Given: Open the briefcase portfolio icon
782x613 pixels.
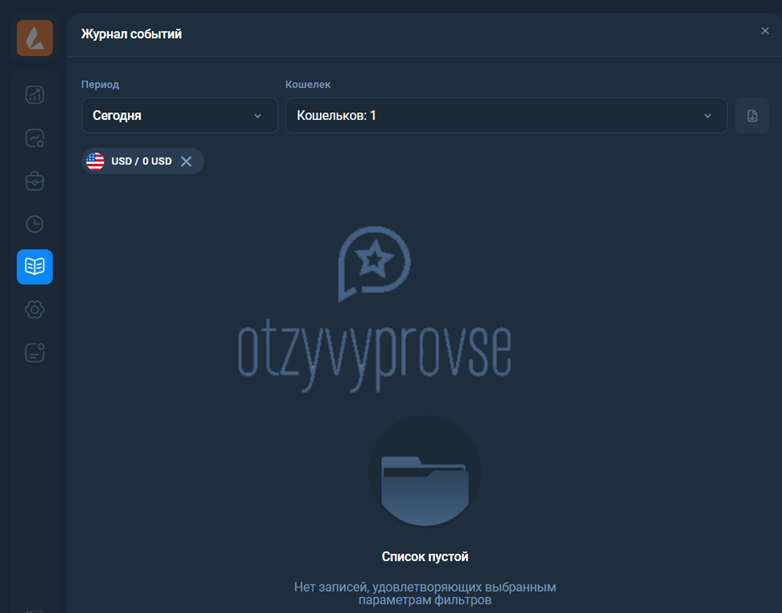Looking at the screenshot, I should (34, 181).
